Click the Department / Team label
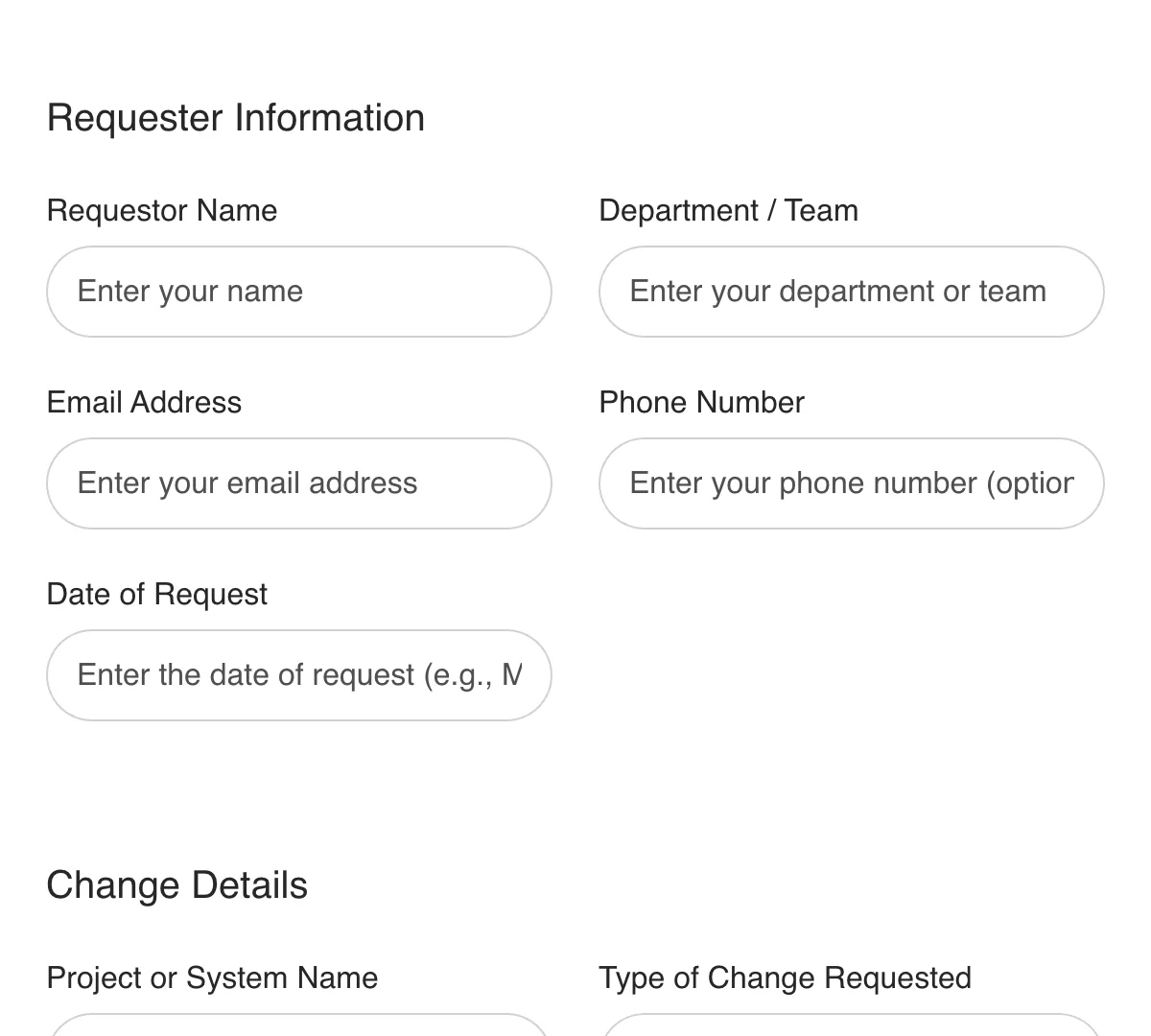The width and height of the screenshot is (1151, 1036). pyautogui.click(x=728, y=210)
